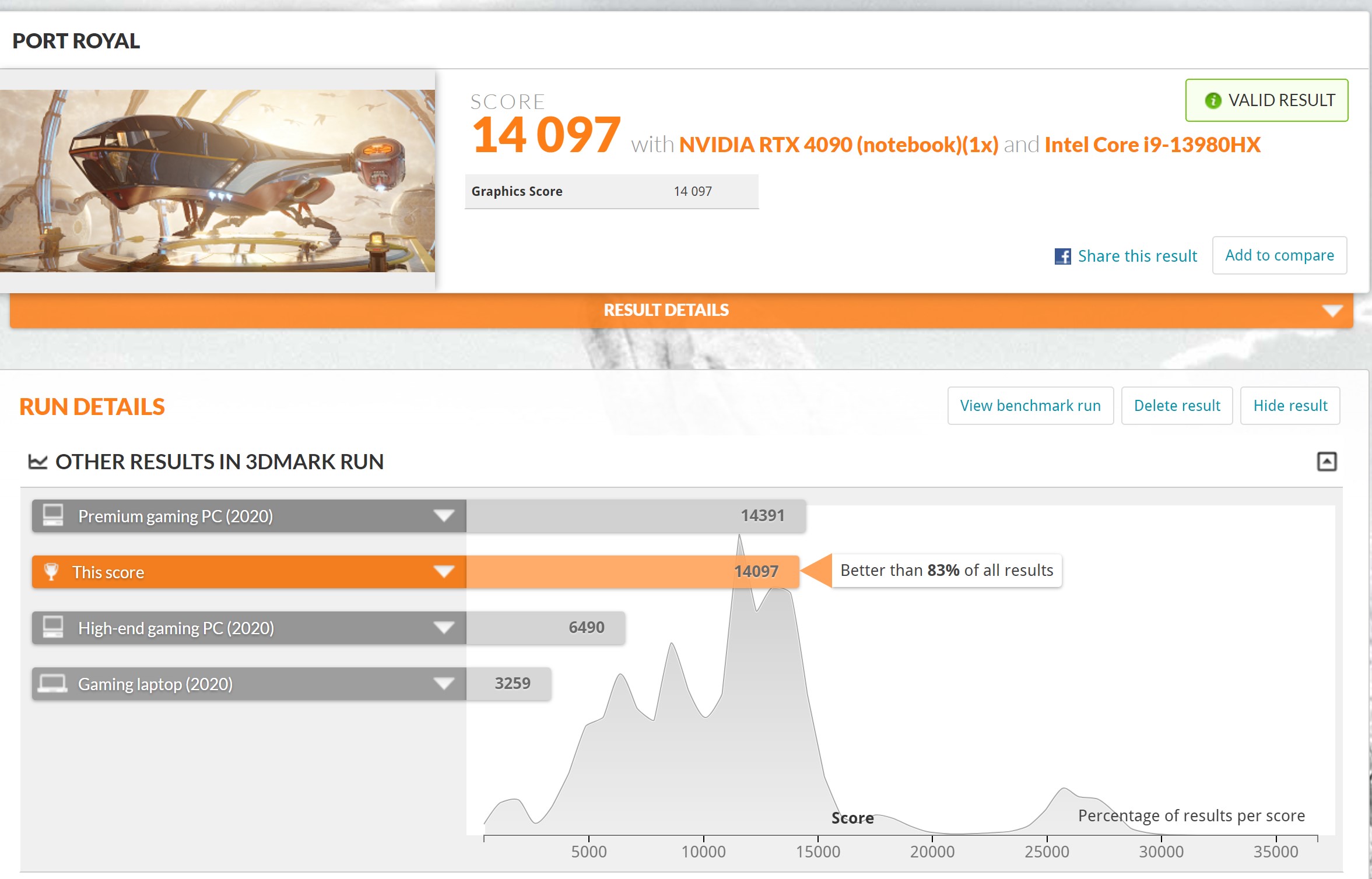Click the chart icon beside Other Results heading
The width and height of the screenshot is (1372, 879).
[x=38, y=462]
